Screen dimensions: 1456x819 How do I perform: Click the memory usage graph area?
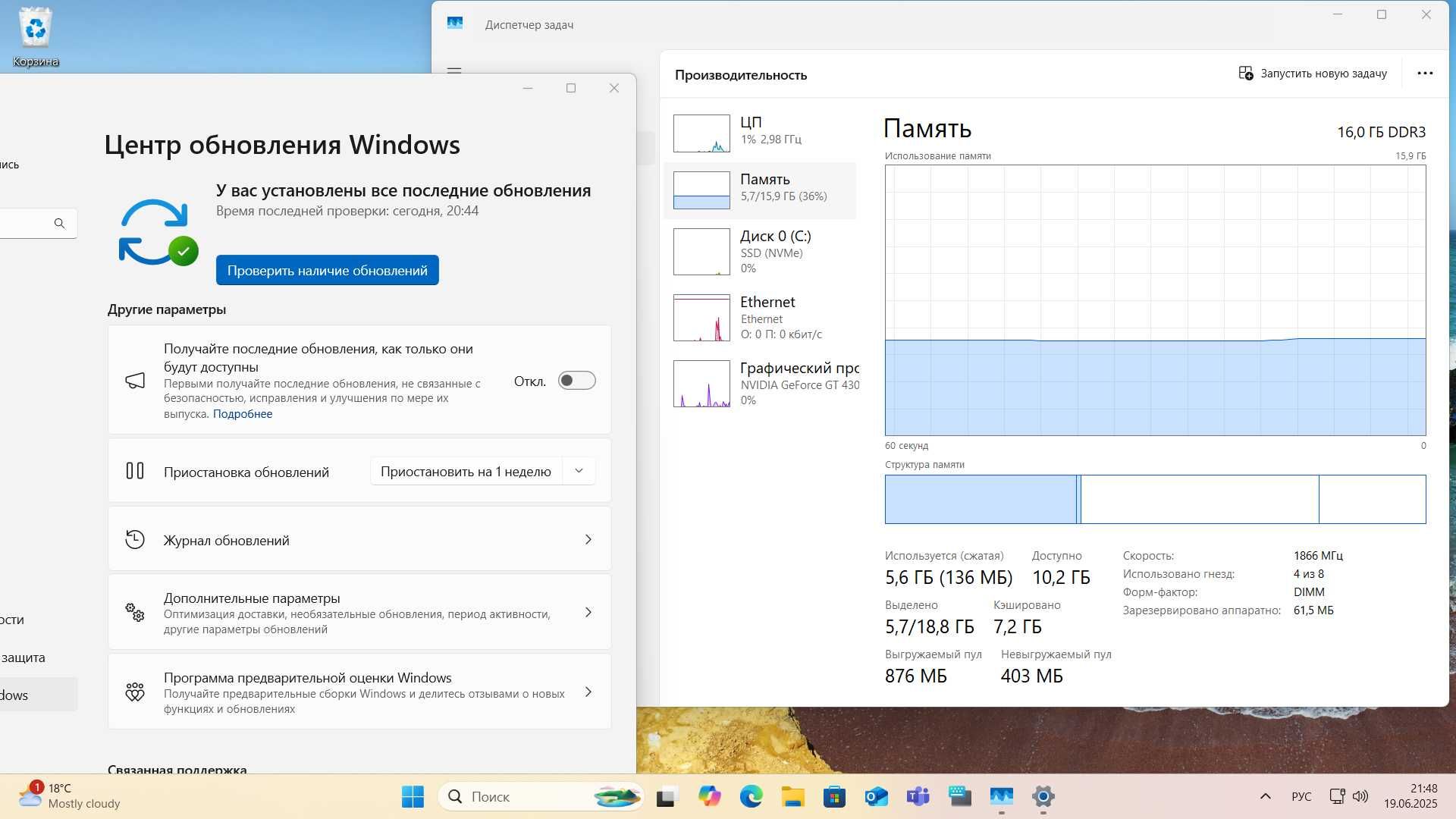[1155, 300]
